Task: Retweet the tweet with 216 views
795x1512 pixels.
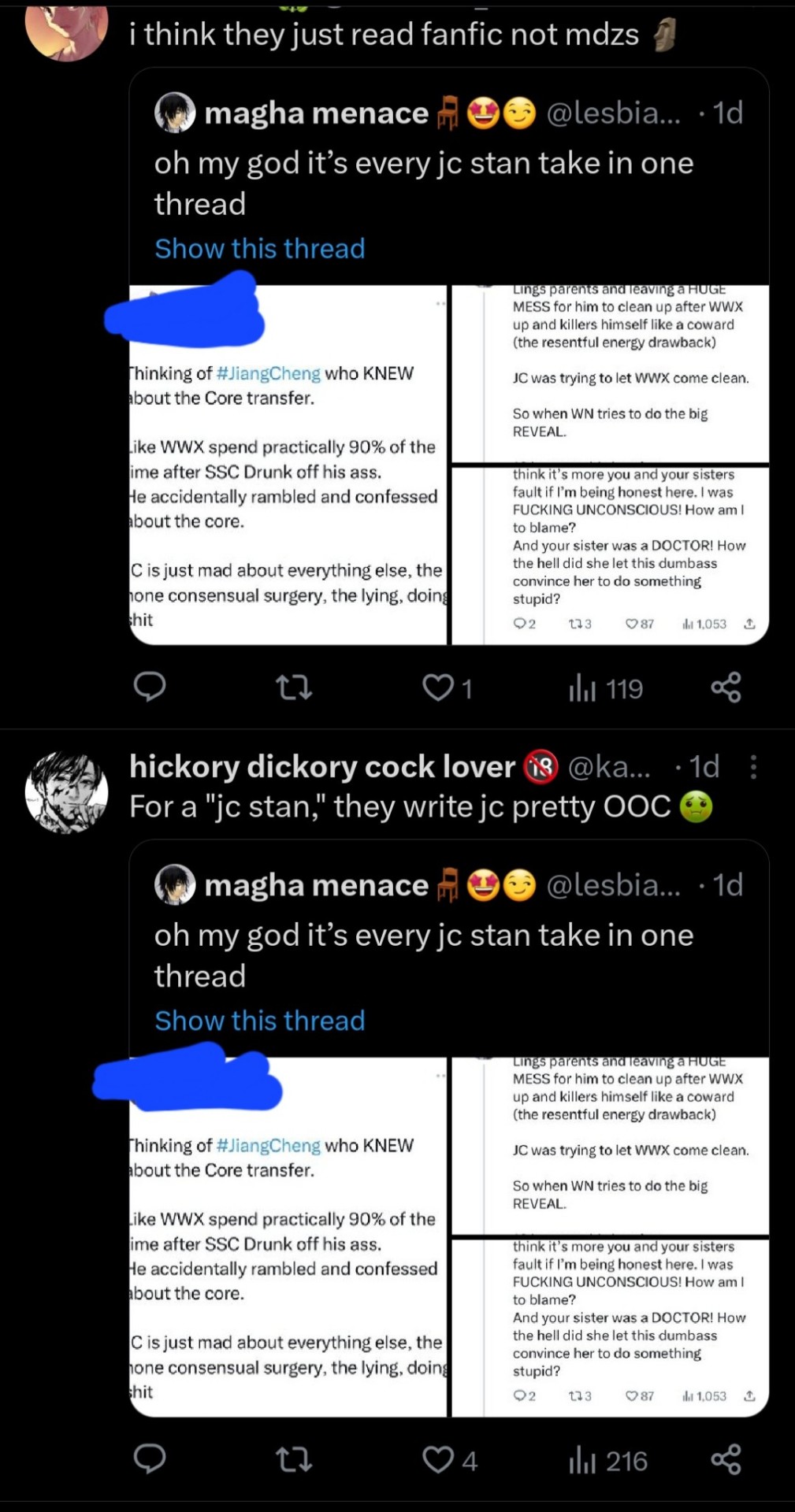Action: coord(294,1461)
